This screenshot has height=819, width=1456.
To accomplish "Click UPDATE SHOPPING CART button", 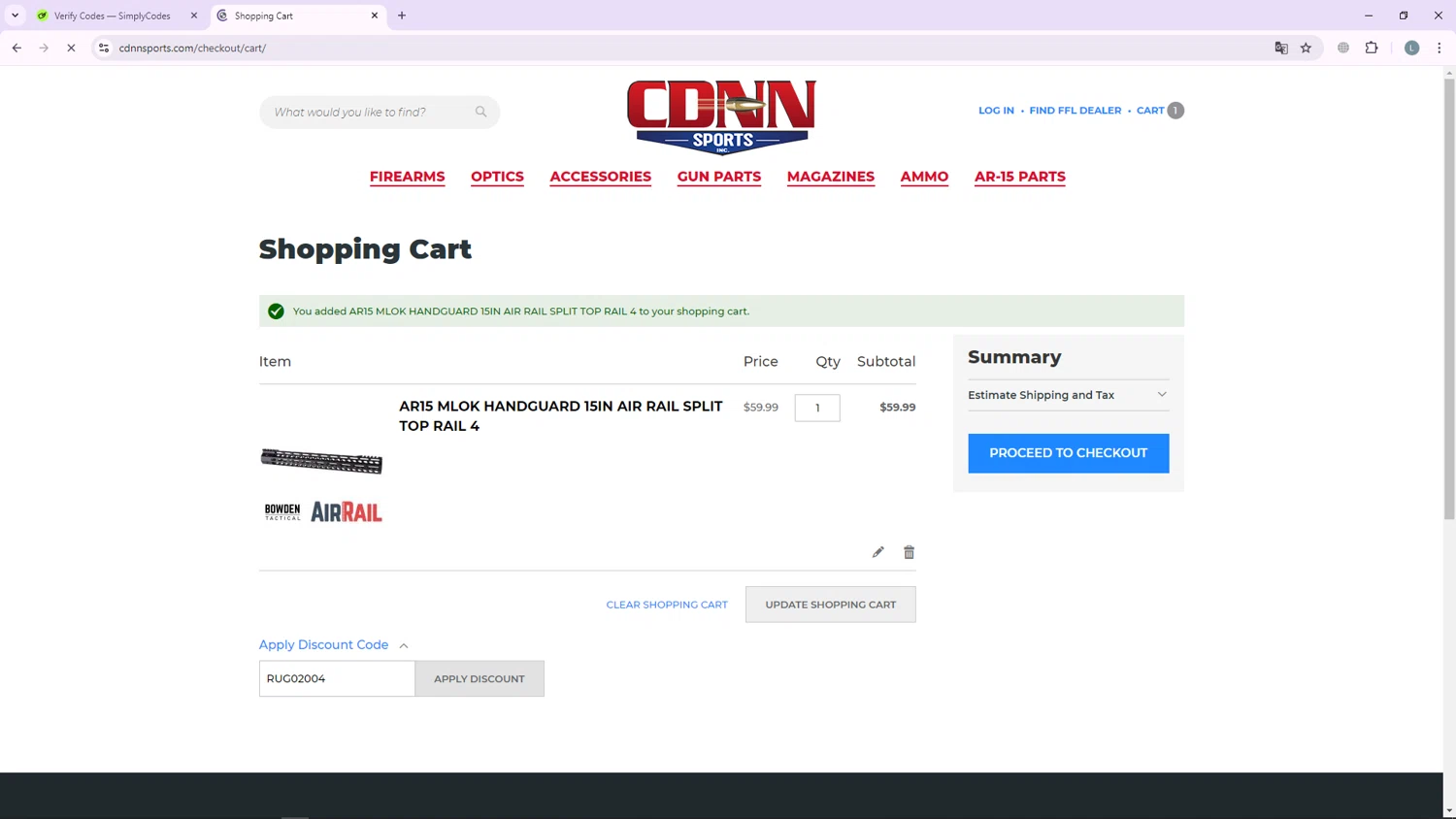I will tap(830, 605).
